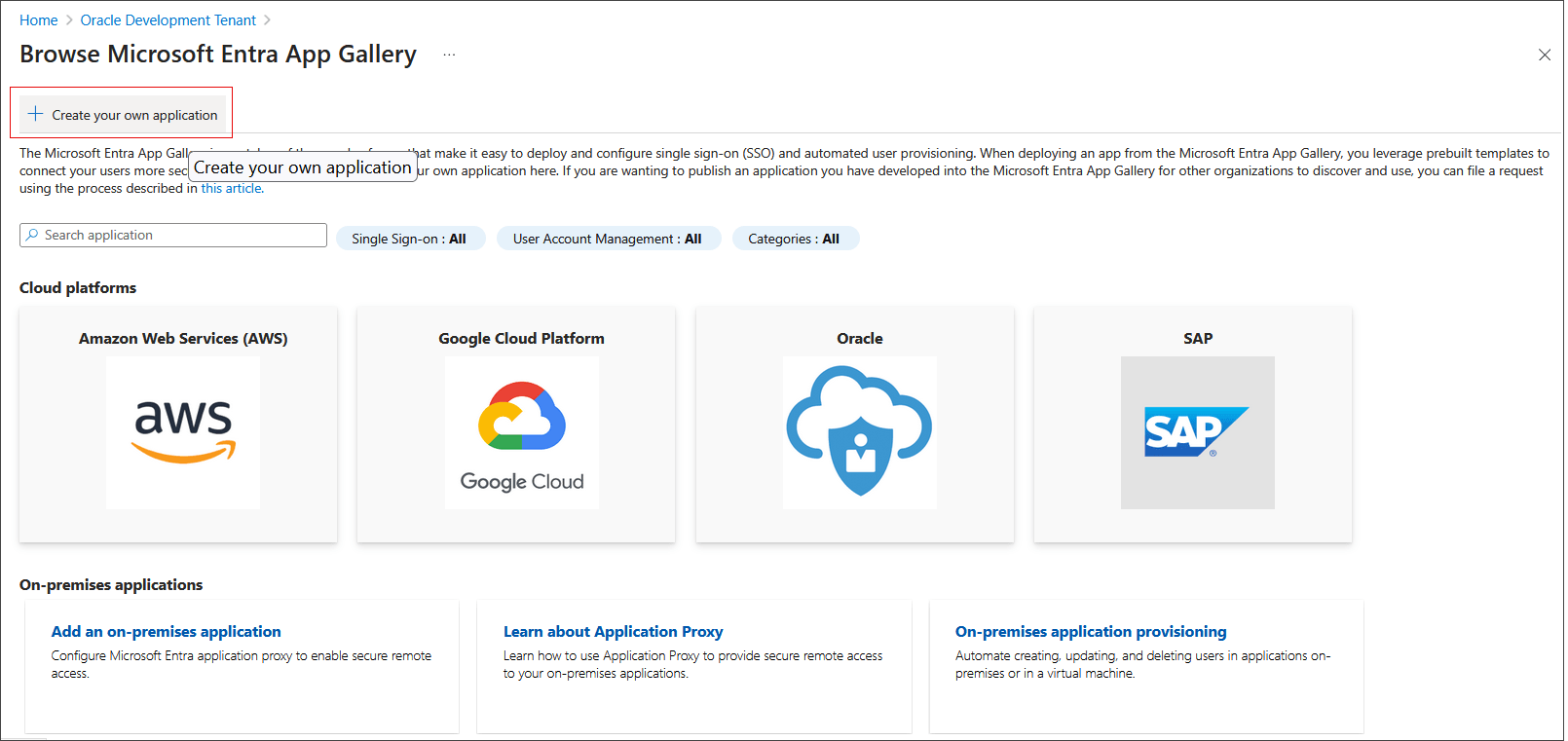Go to Home breadcrumb
The height and width of the screenshot is (741, 1568).
(x=39, y=20)
